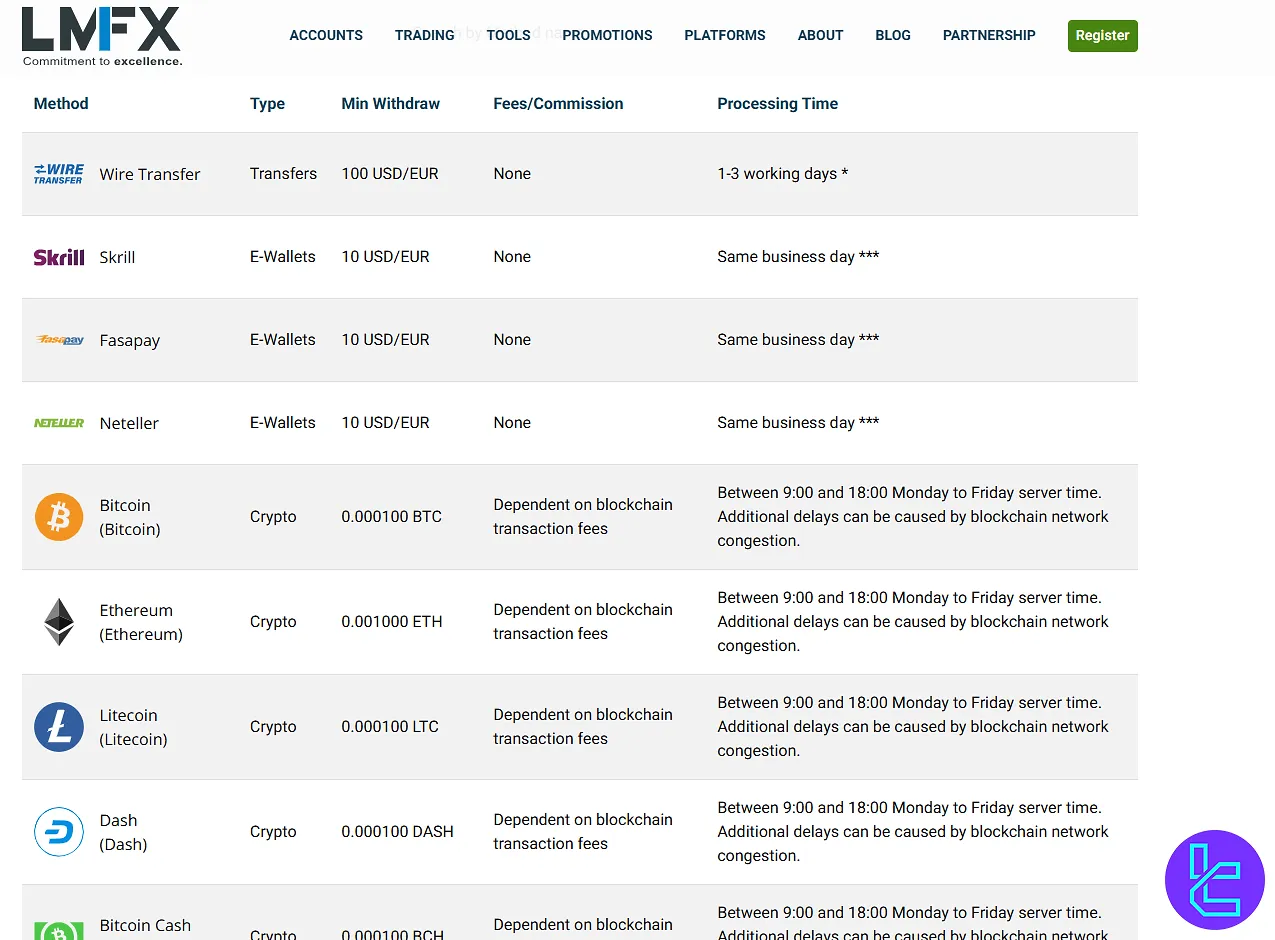1275x940 pixels.
Task: Select the Skrill method name
Action: click(x=117, y=257)
